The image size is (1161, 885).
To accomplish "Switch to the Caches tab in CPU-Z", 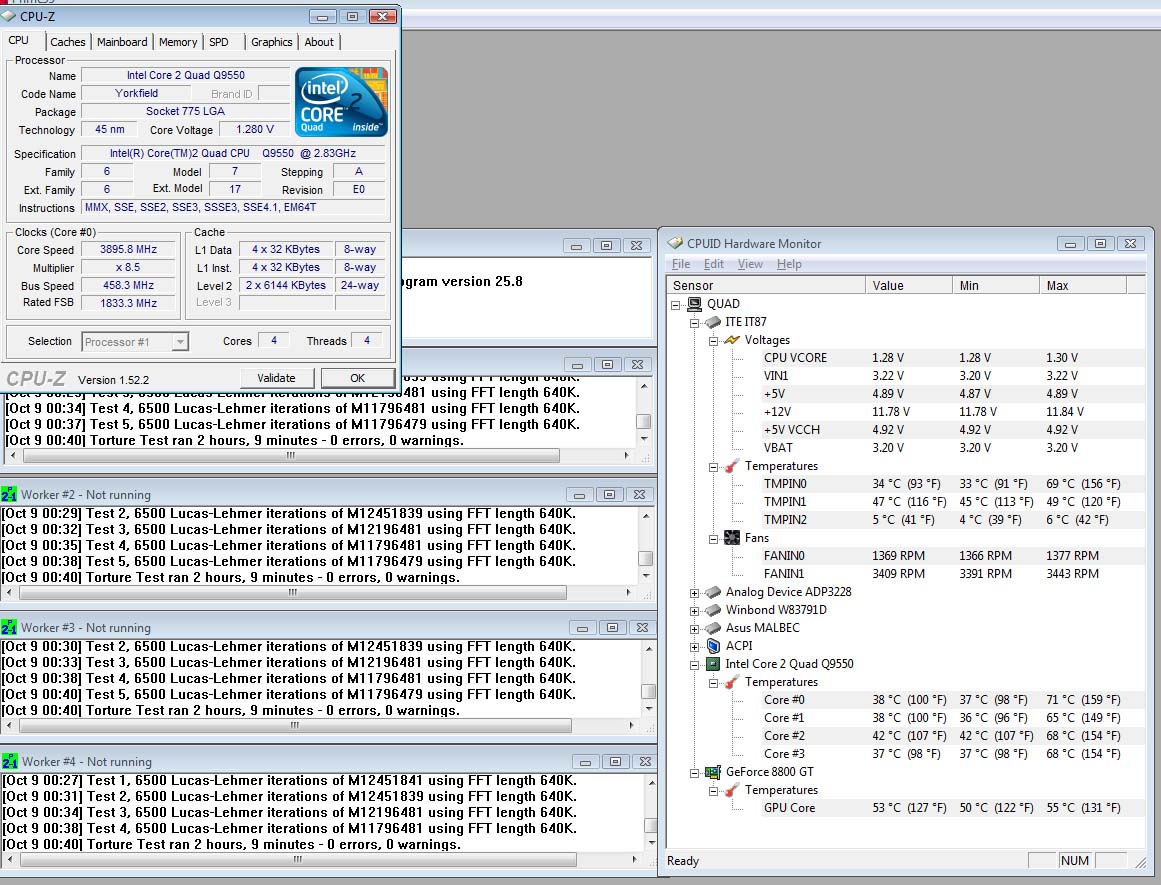I will click(67, 42).
